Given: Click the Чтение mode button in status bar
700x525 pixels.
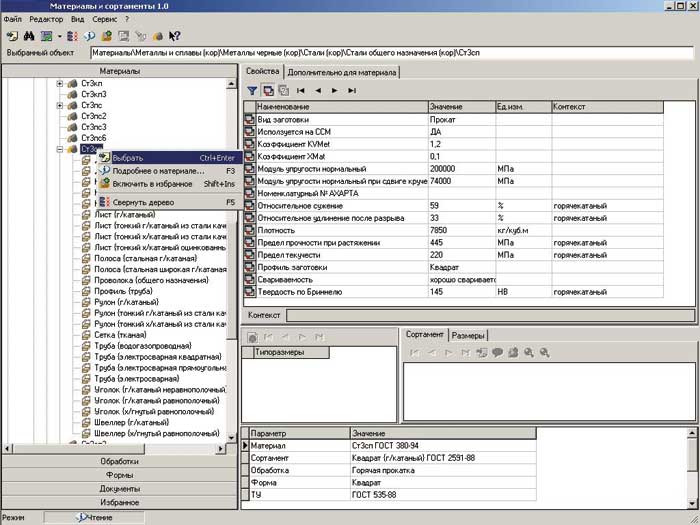Looking at the screenshot, I should 94,518.
